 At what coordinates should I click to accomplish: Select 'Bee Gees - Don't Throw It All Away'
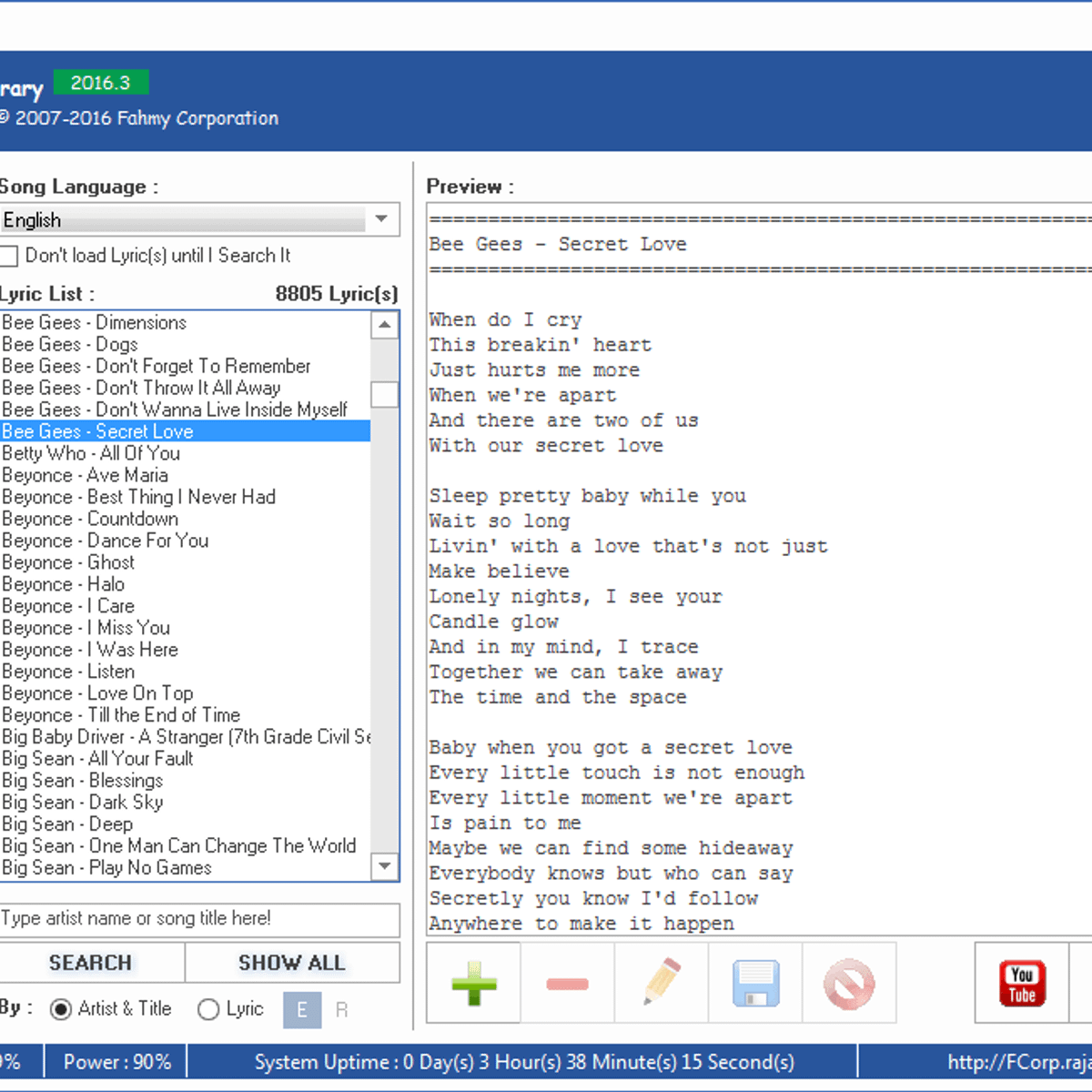pyautogui.click(x=186, y=388)
